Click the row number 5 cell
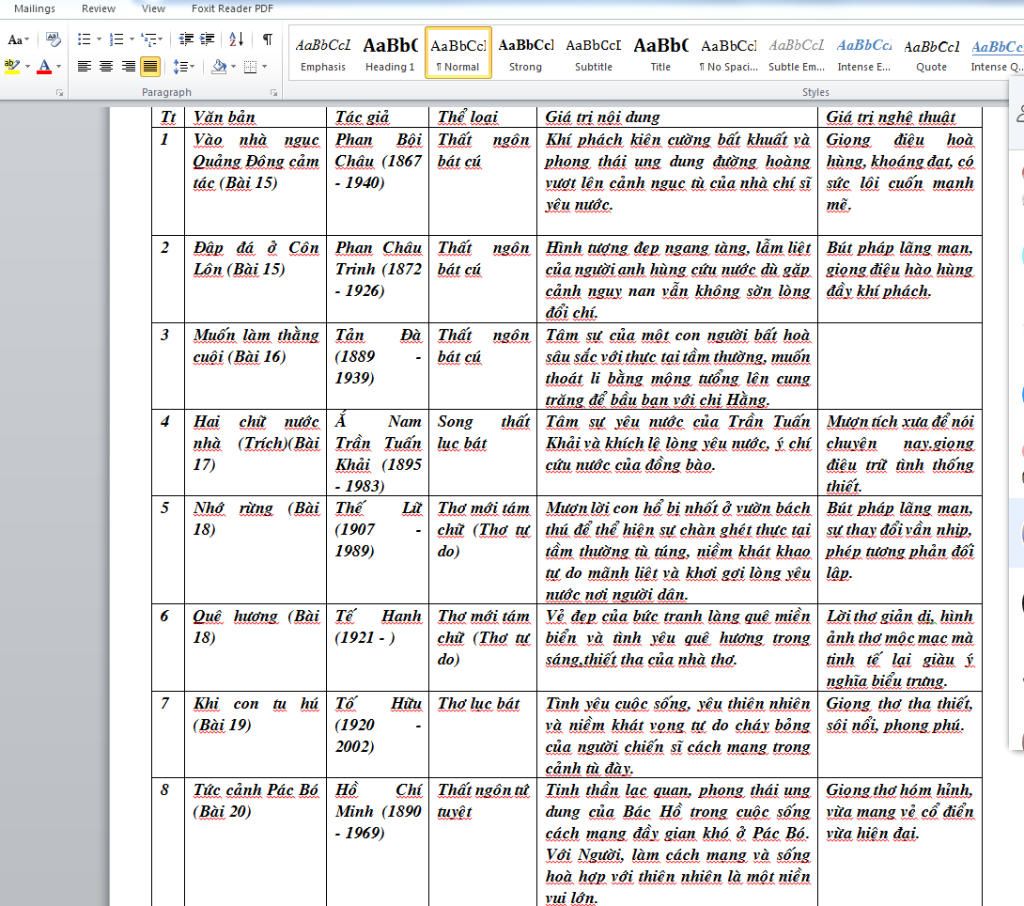 pyautogui.click(x=168, y=550)
